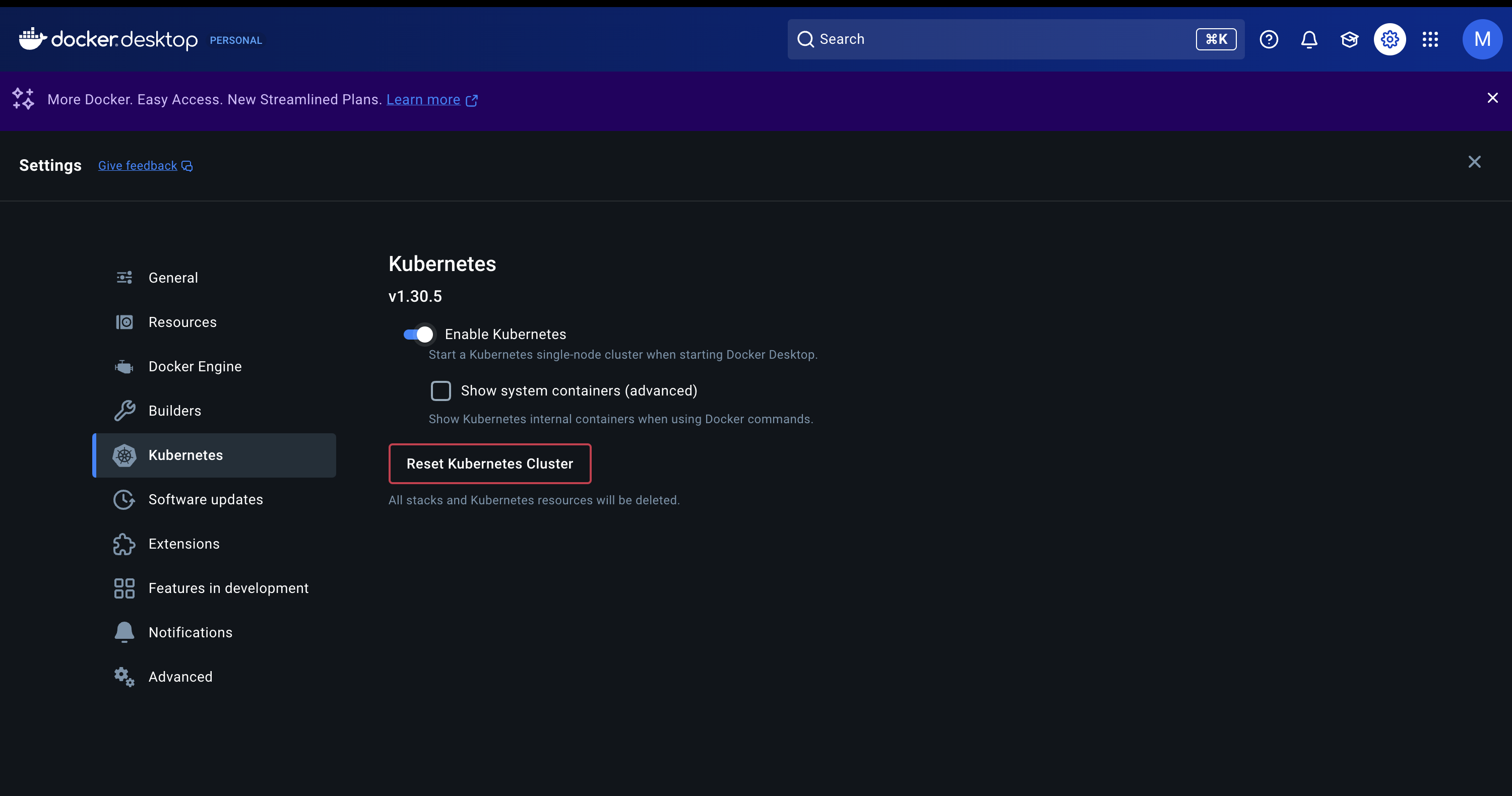Click the PERSONAL plan label

pyautogui.click(x=236, y=40)
